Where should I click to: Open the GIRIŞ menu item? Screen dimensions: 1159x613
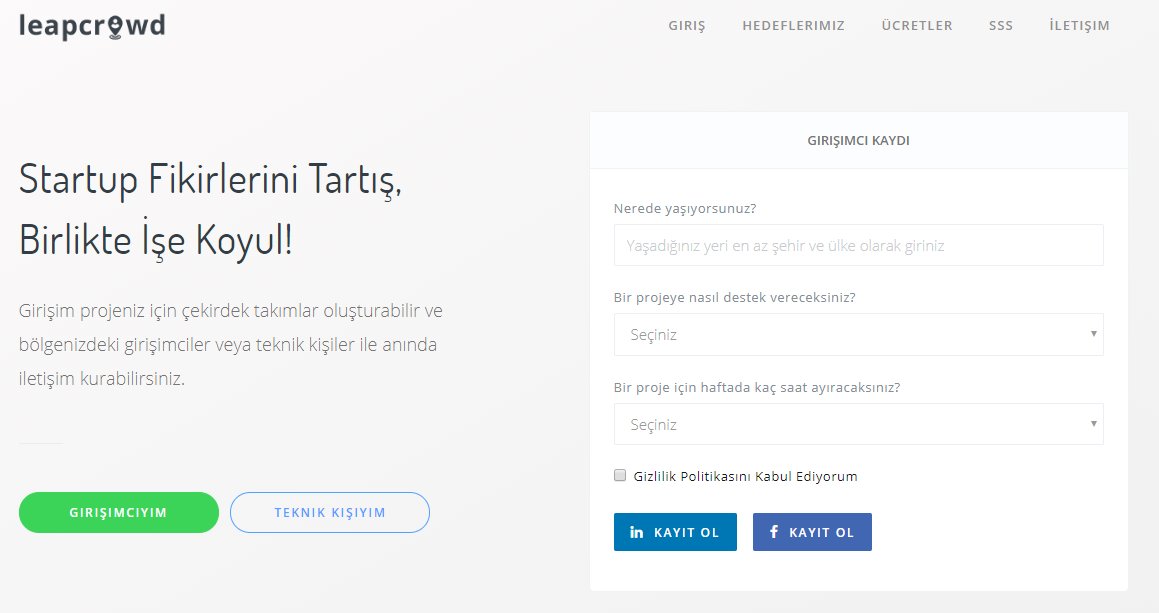[687, 26]
